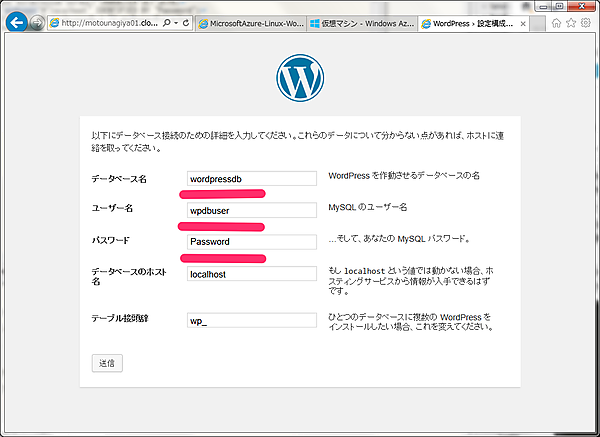Viewport: 600px width, 437px height.
Task: Click the データベースのホスト名 field localhost
Action: [252, 274]
